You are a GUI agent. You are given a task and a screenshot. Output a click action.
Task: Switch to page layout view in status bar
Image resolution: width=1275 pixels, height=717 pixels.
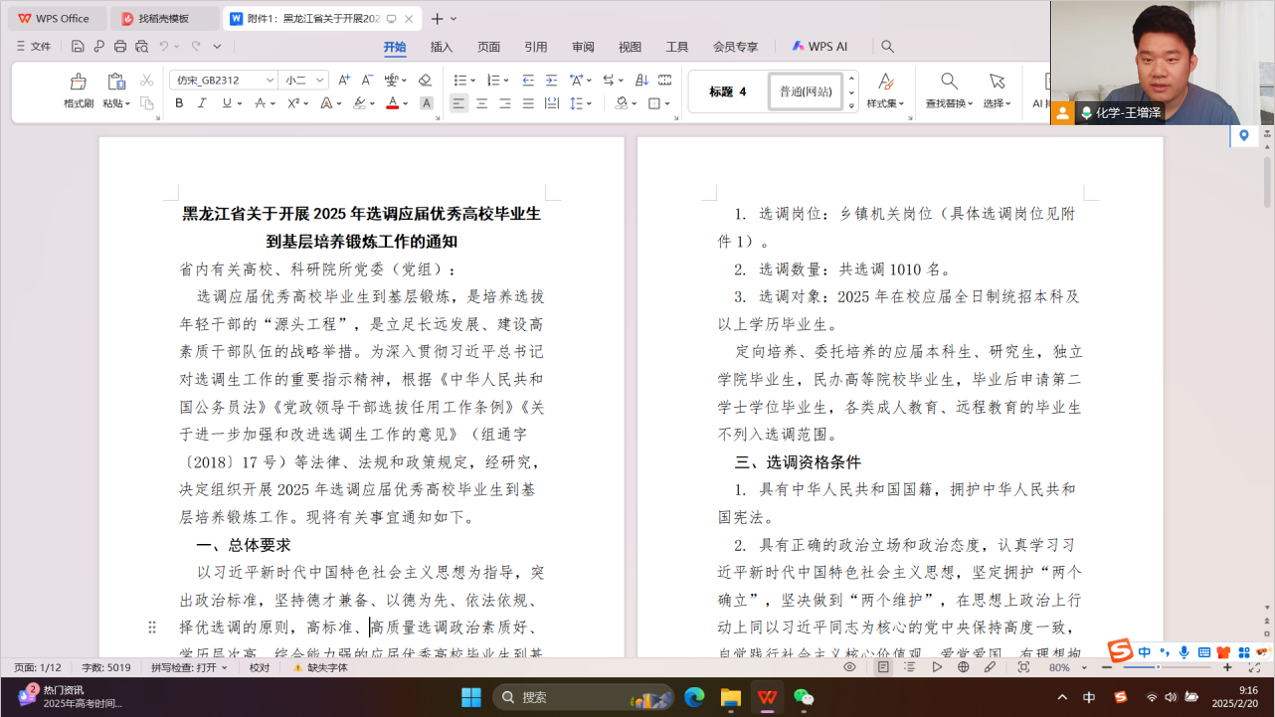[x=883, y=667]
